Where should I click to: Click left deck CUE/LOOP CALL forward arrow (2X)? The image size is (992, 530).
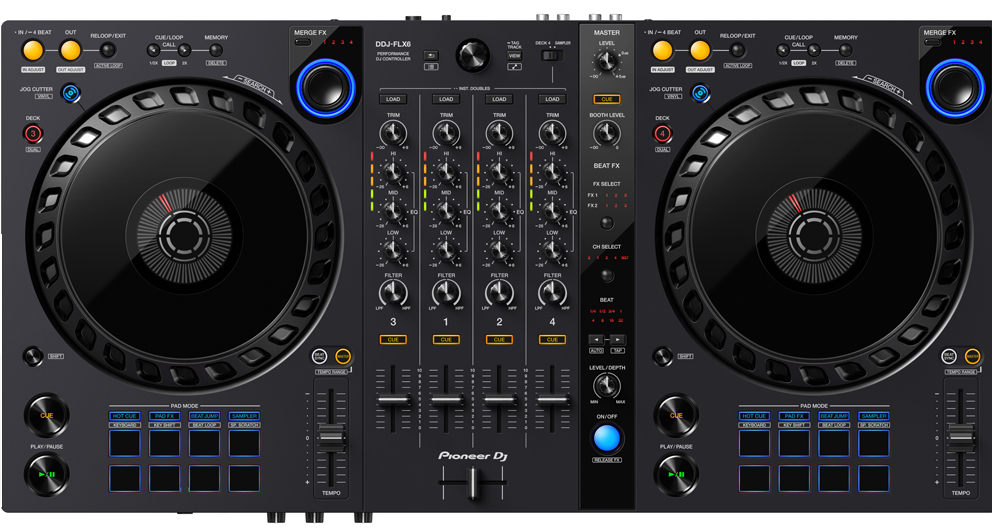click(184, 51)
